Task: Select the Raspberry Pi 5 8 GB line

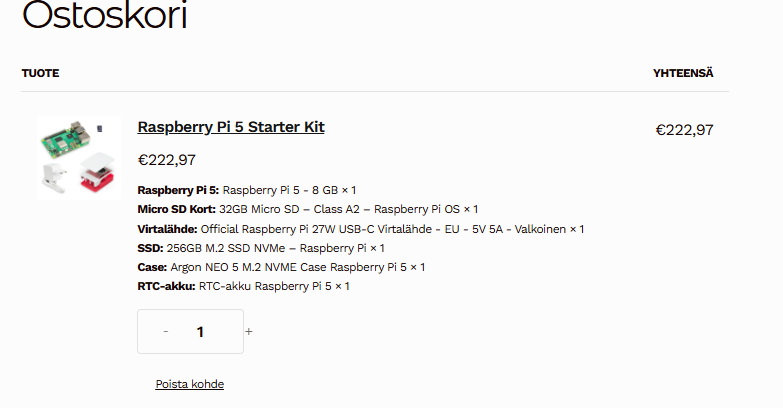Action: 247,190
